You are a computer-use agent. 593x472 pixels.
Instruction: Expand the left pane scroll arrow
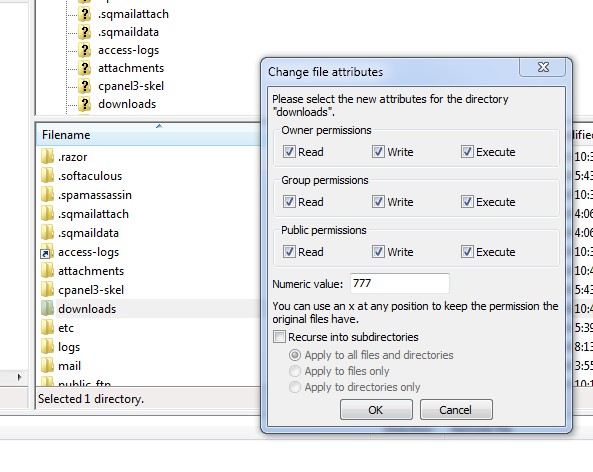pos(19,377)
